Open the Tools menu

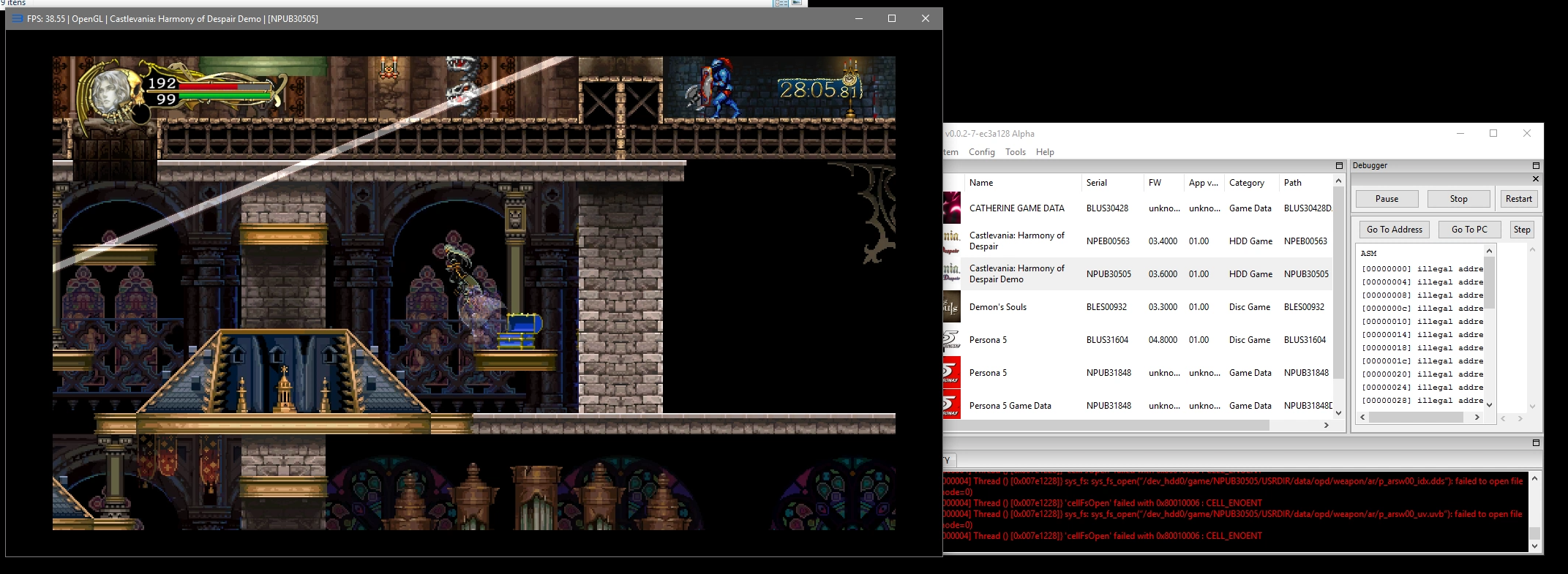(x=1015, y=152)
